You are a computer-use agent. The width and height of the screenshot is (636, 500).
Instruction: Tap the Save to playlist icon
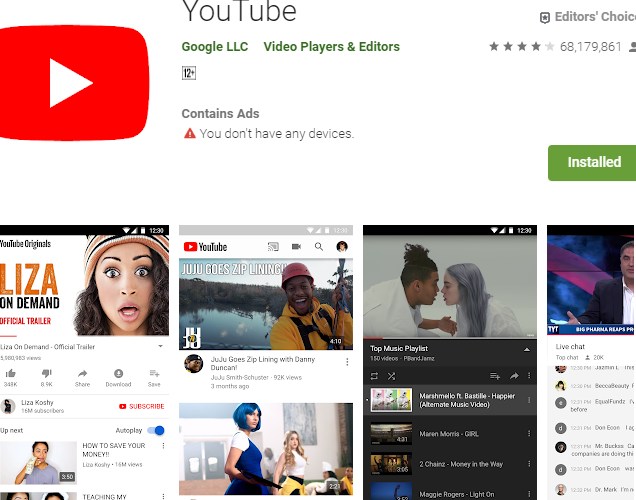point(154,373)
